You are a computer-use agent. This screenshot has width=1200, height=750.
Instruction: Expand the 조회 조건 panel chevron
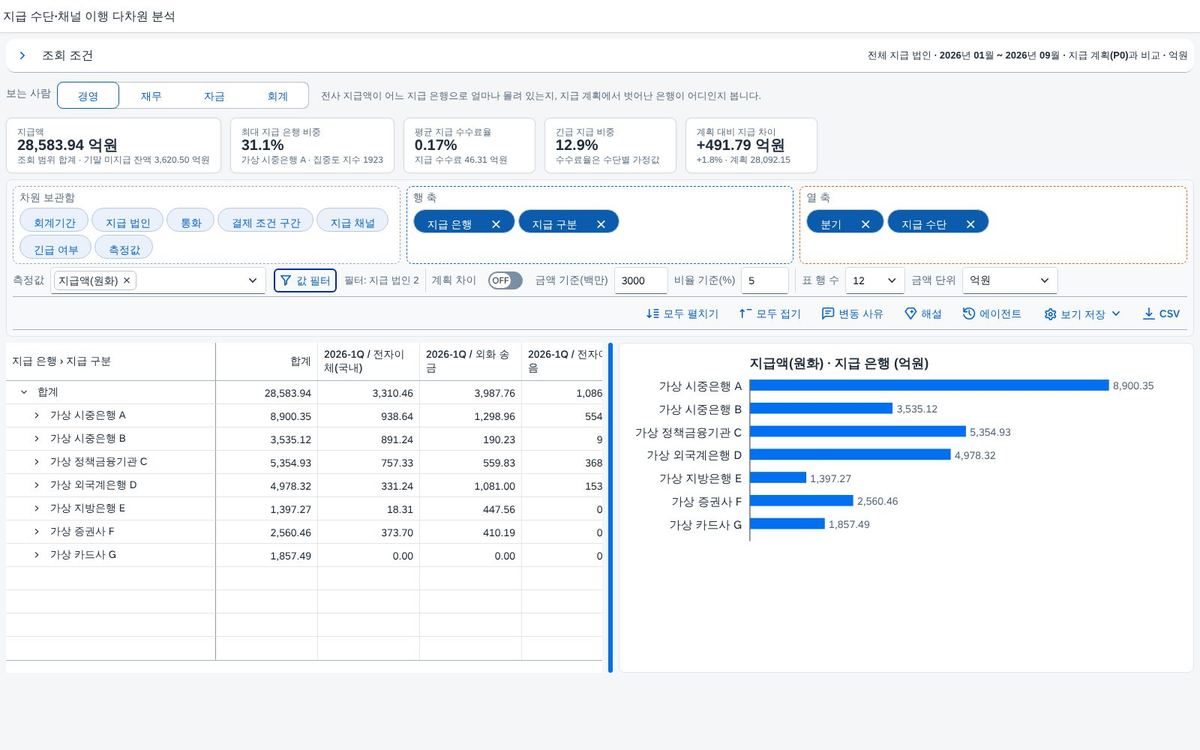(x=22, y=56)
